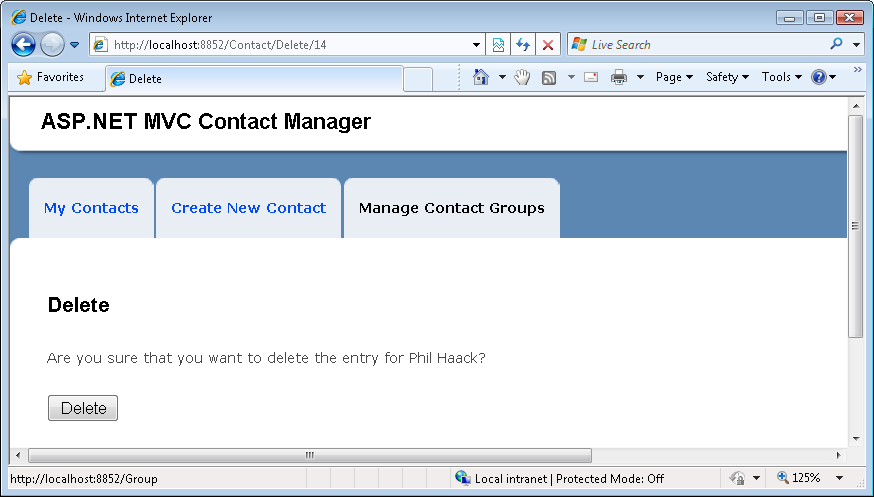
Task: Click the Help question mark icon
Action: click(x=819, y=77)
